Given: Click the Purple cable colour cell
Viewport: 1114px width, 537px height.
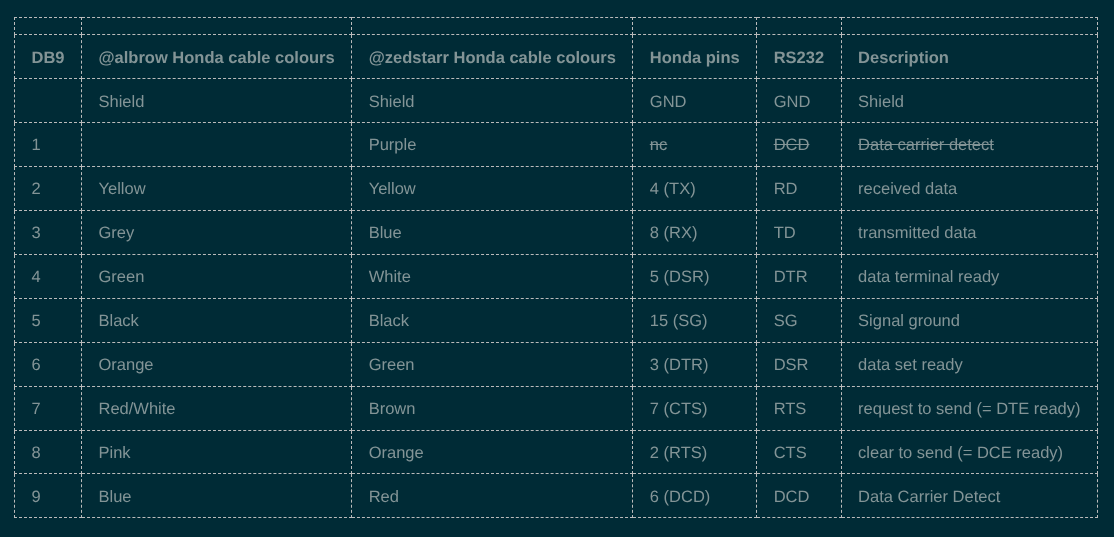Looking at the screenshot, I should [x=392, y=144].
